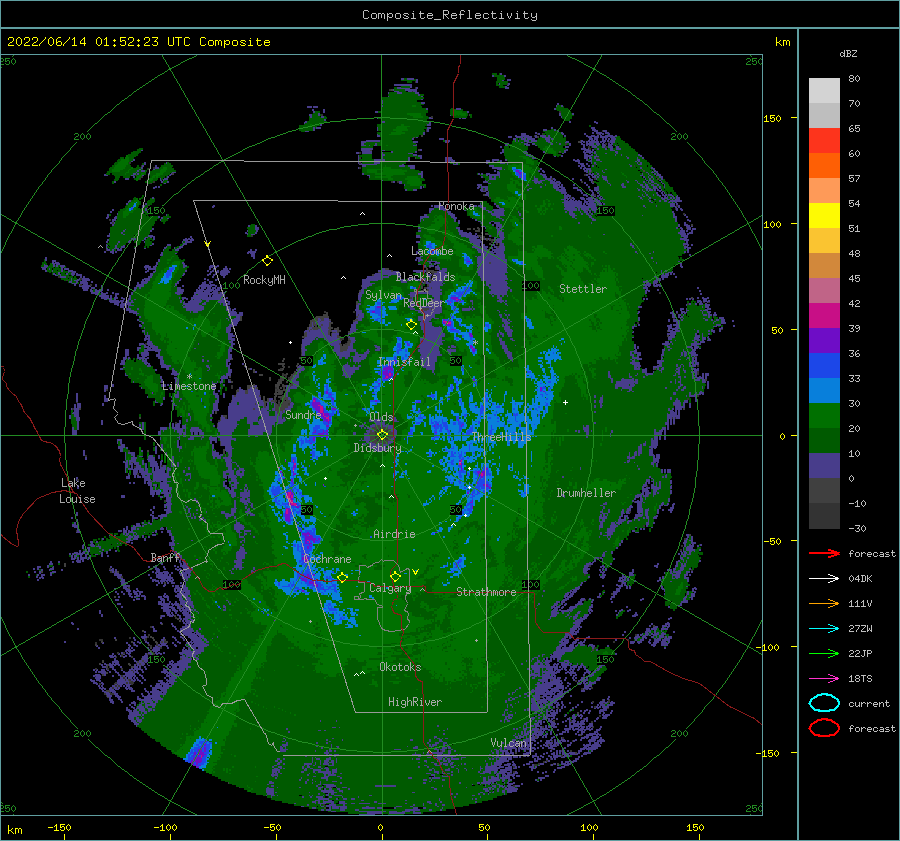This screenshot has width=900, height=841.
Task: Click the cyan 27ZW arrow in legend
Action: point(824,629)
